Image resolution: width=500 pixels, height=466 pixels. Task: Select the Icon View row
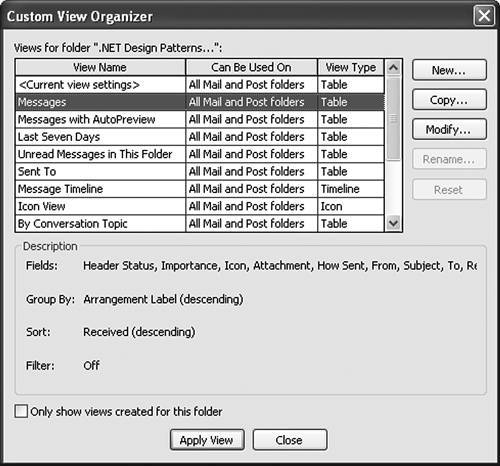200,206
